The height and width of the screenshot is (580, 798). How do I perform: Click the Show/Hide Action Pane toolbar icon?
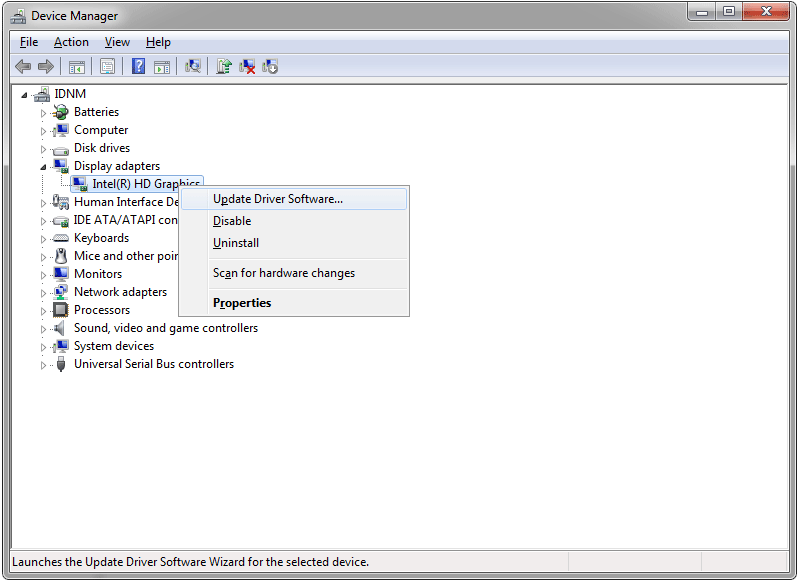(162, 67)
